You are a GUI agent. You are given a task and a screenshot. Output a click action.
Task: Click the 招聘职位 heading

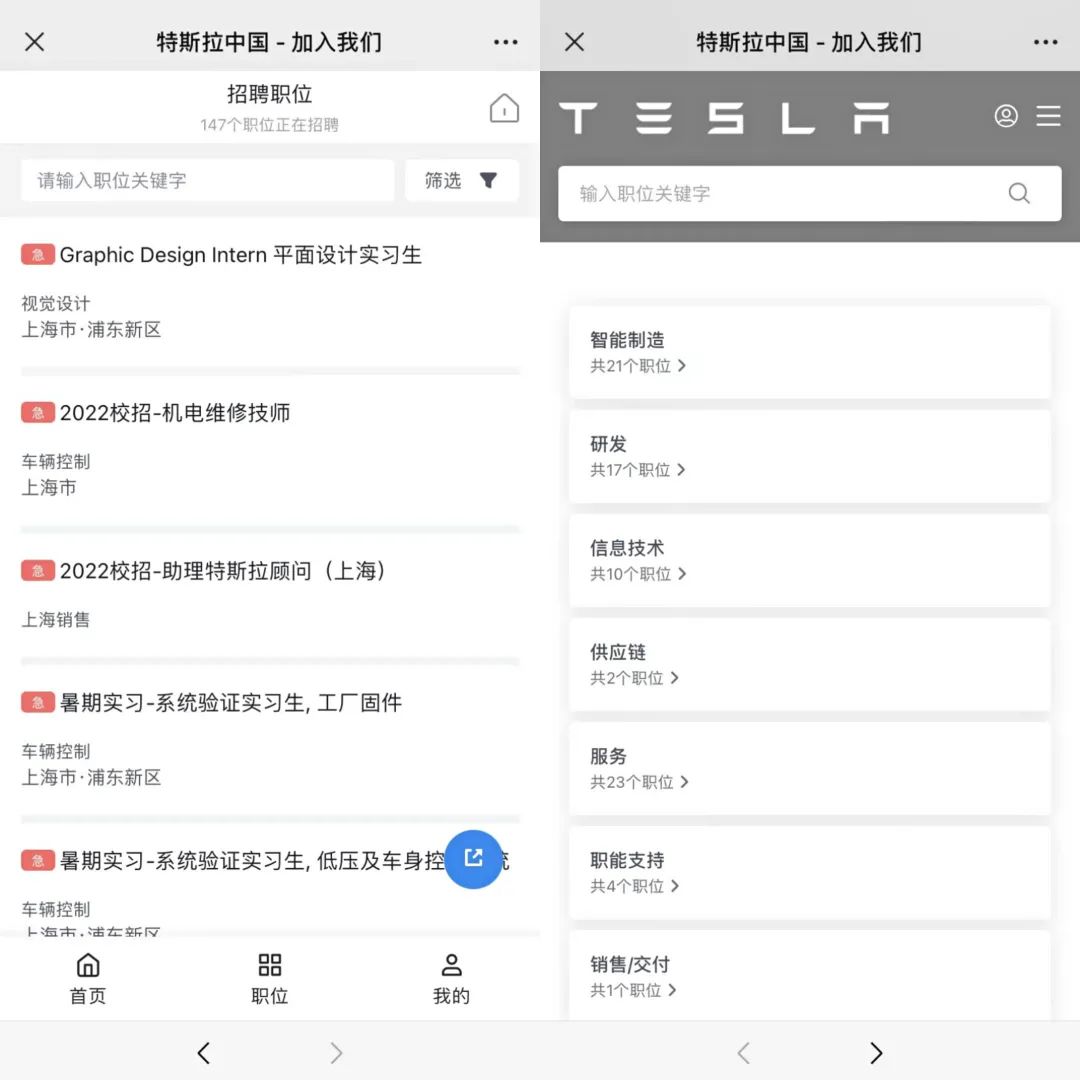(x=269, y=94)
